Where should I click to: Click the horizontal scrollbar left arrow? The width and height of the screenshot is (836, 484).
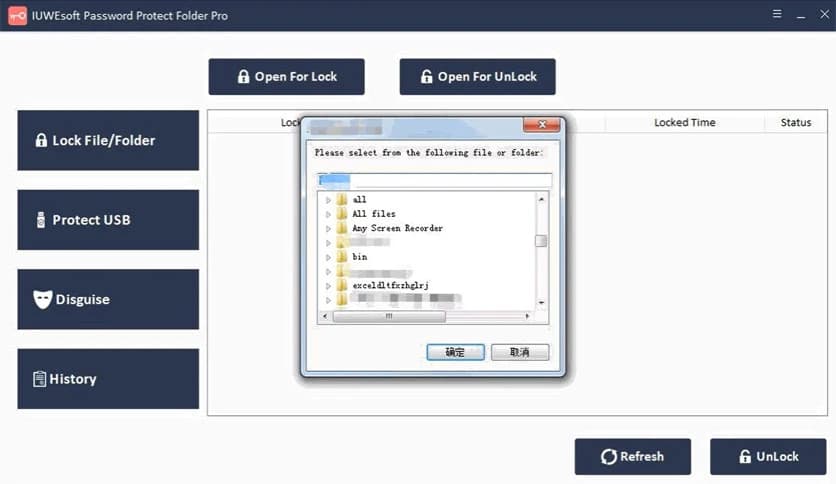coord(325,317)
